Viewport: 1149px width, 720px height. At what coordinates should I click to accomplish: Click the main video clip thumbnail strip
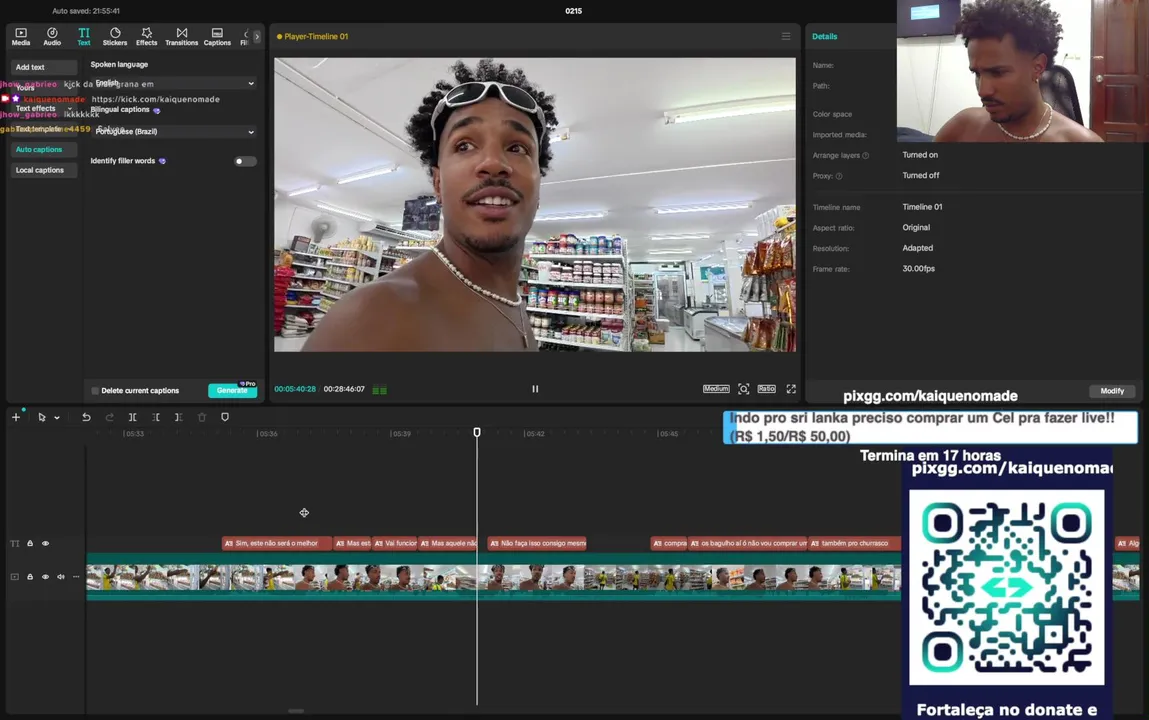tap(494, 577)
